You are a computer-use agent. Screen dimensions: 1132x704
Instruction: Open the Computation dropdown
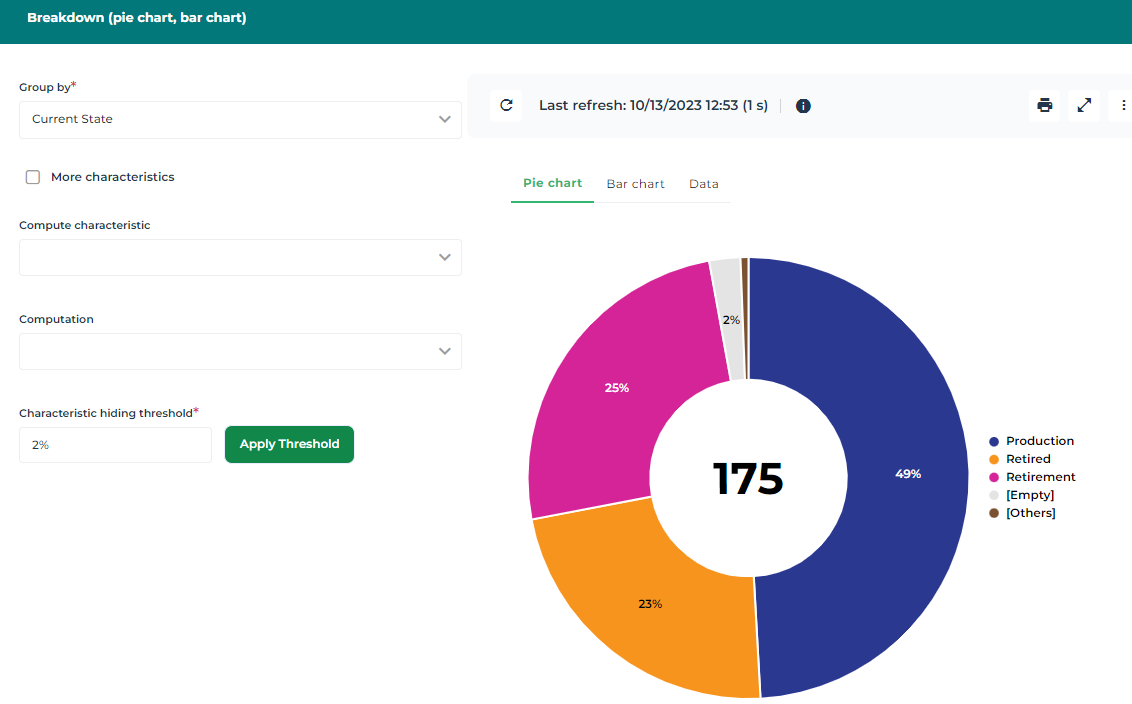point(240,351)
